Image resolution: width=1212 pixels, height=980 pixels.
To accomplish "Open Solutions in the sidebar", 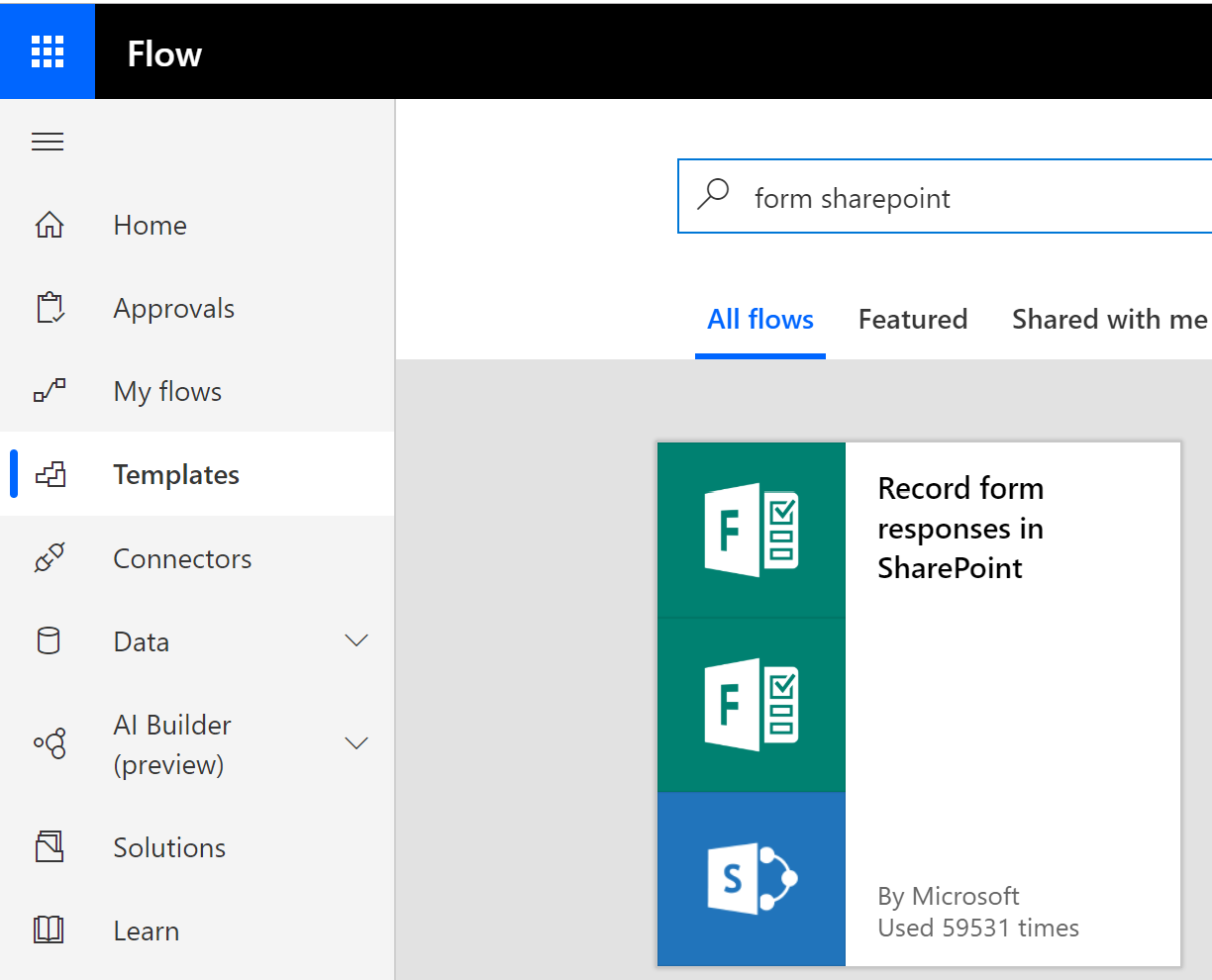I will pyautogui.click(x=197, y=847).
